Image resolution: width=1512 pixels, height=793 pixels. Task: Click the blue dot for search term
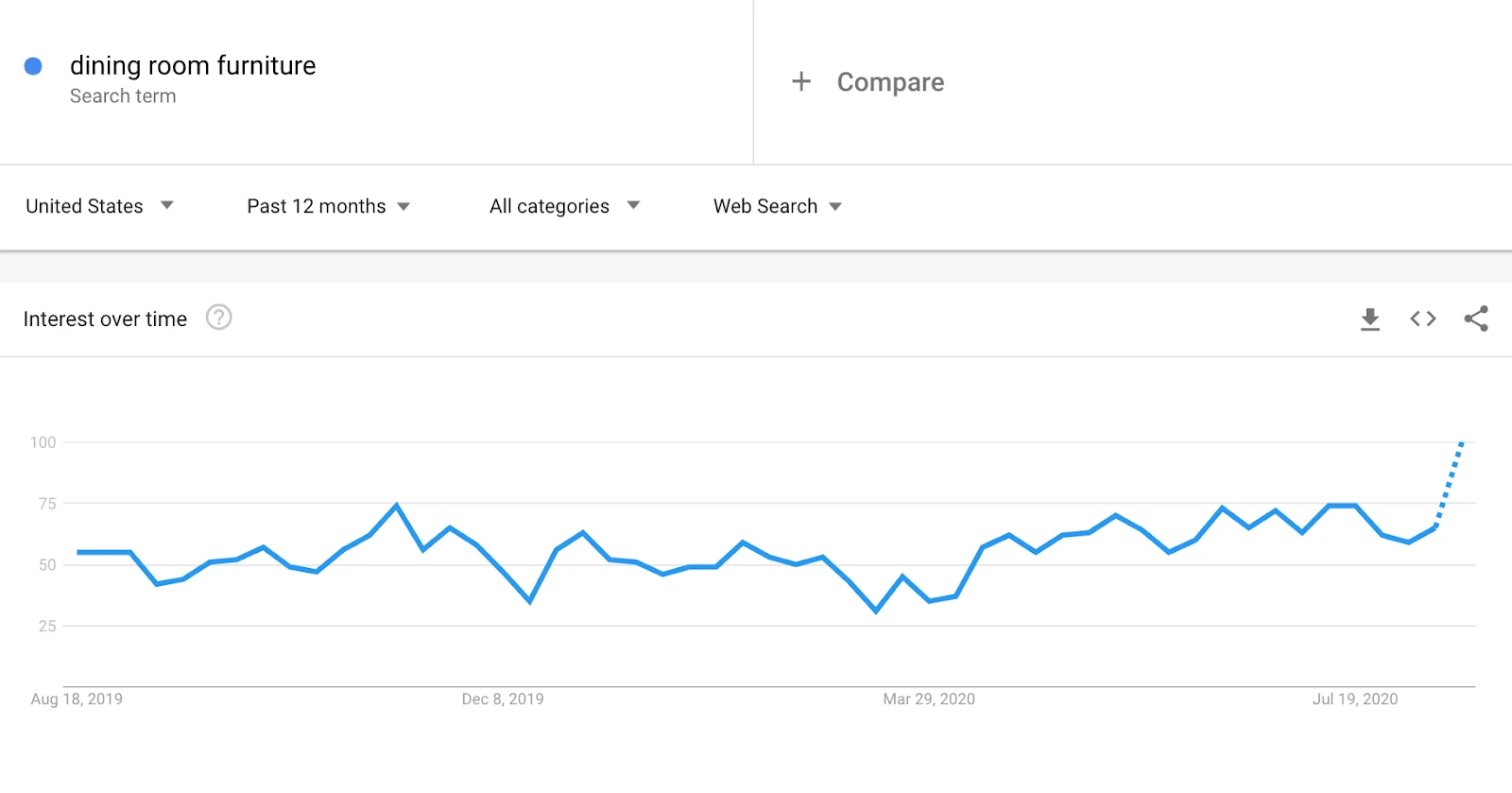tap(33, 66)
